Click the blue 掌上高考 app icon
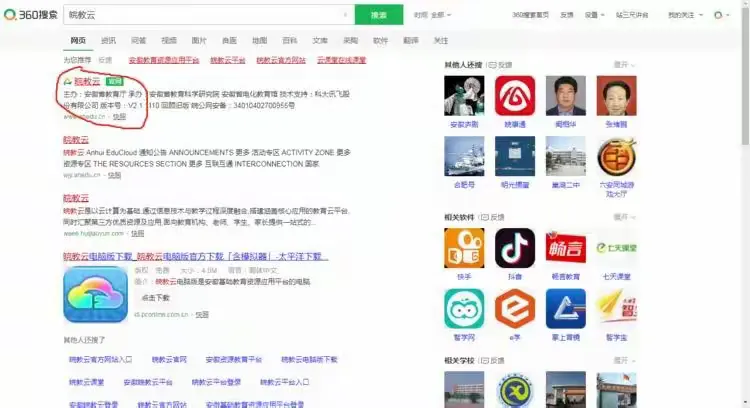 pyautogui.click(x=565, y=309)
